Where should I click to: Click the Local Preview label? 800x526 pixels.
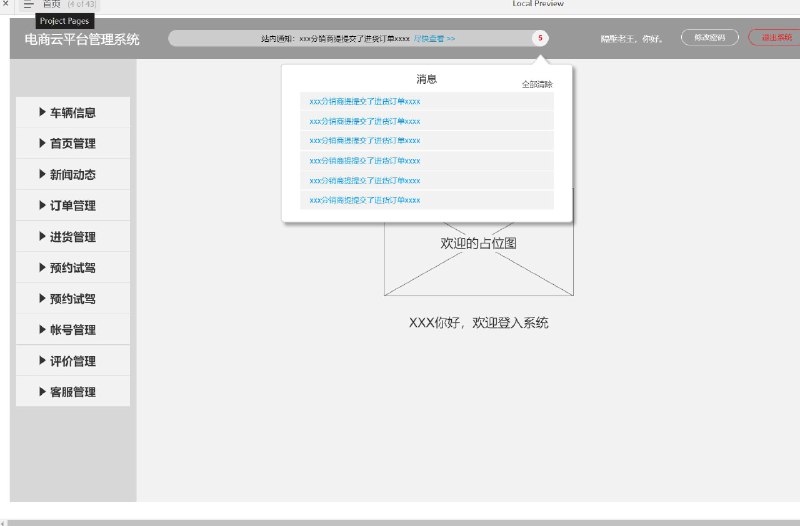click(538, 4)
